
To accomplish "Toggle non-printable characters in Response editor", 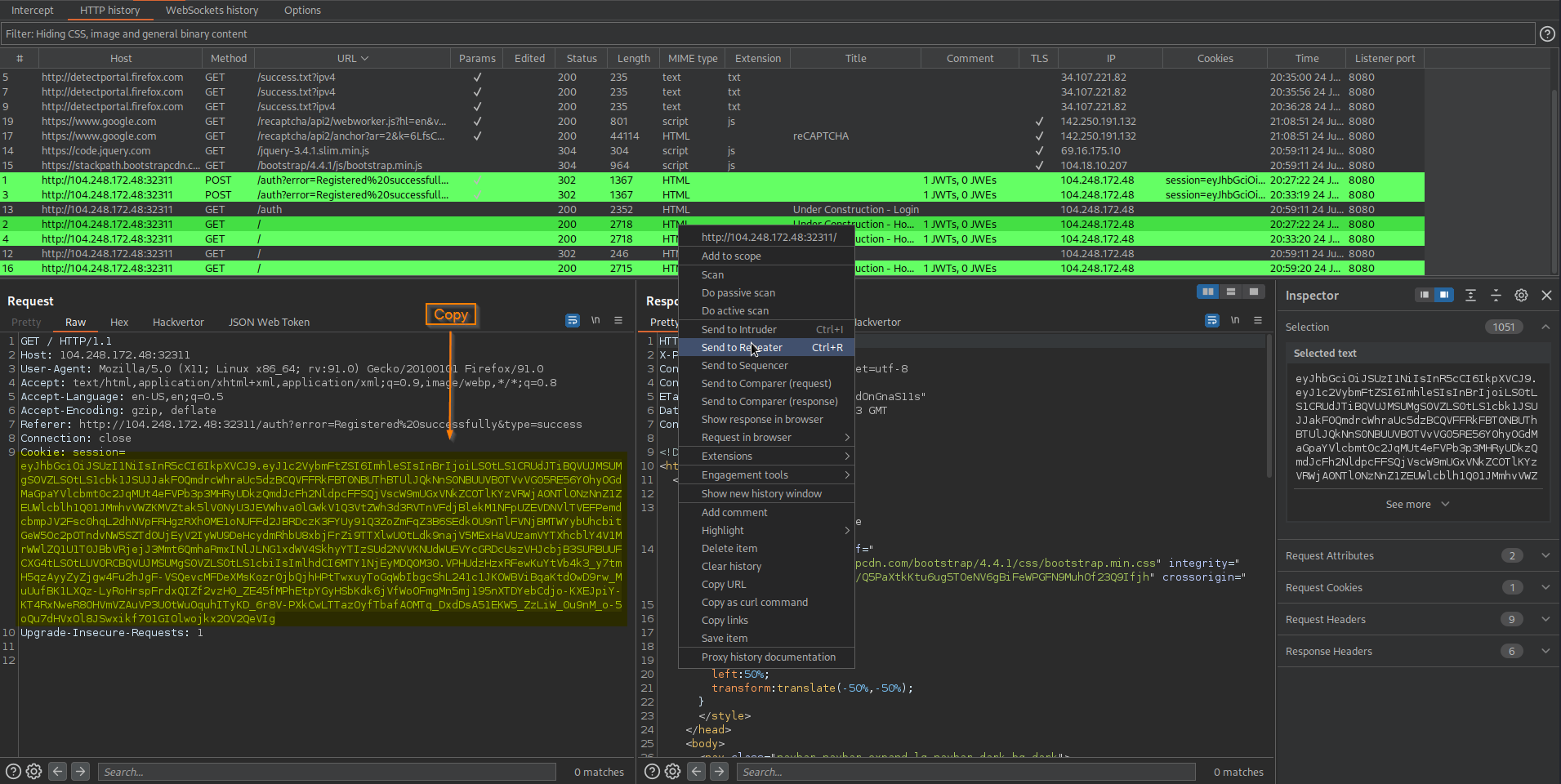I will pos(1235,320).
